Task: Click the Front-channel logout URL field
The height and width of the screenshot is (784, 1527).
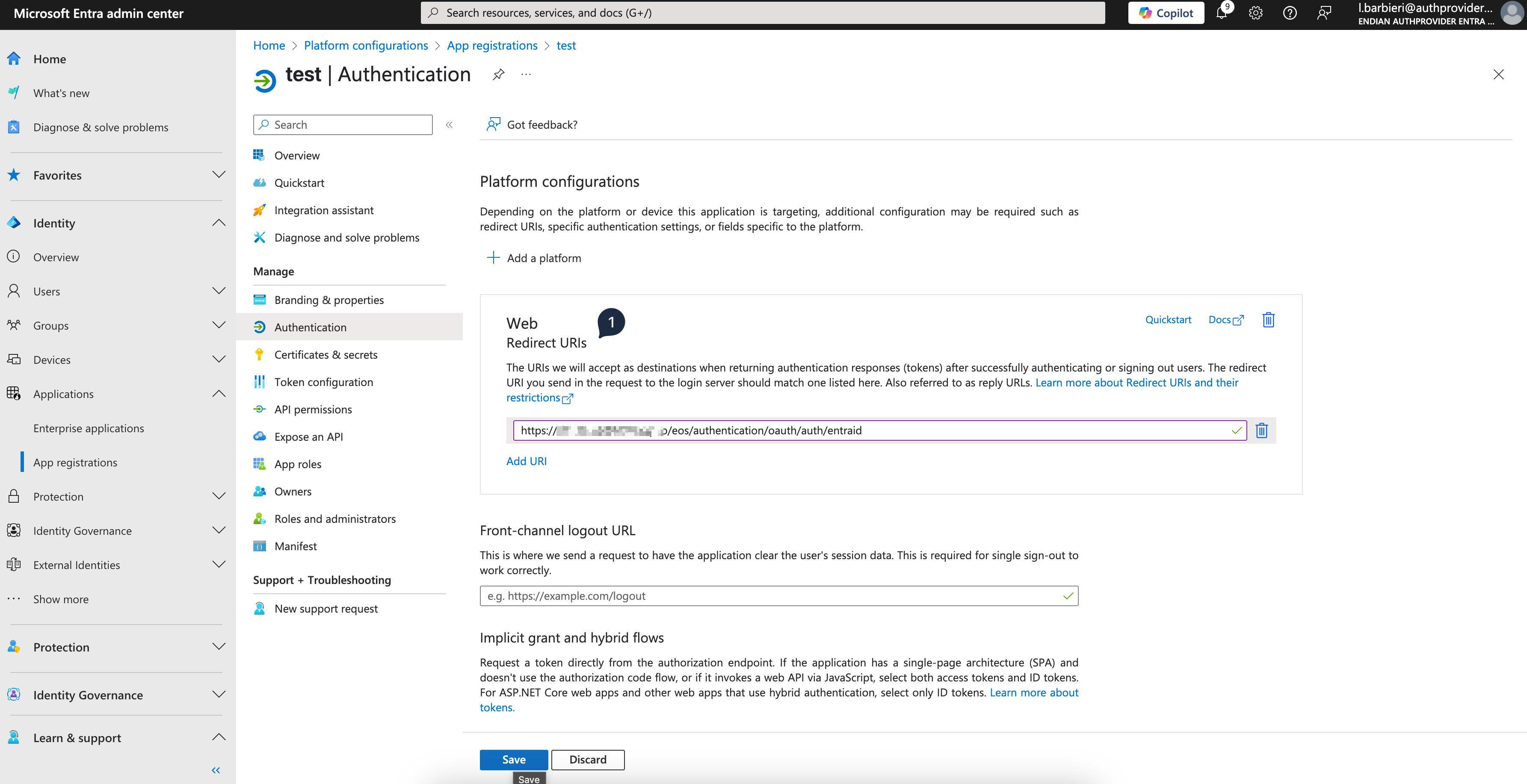Action: [779, 595]
